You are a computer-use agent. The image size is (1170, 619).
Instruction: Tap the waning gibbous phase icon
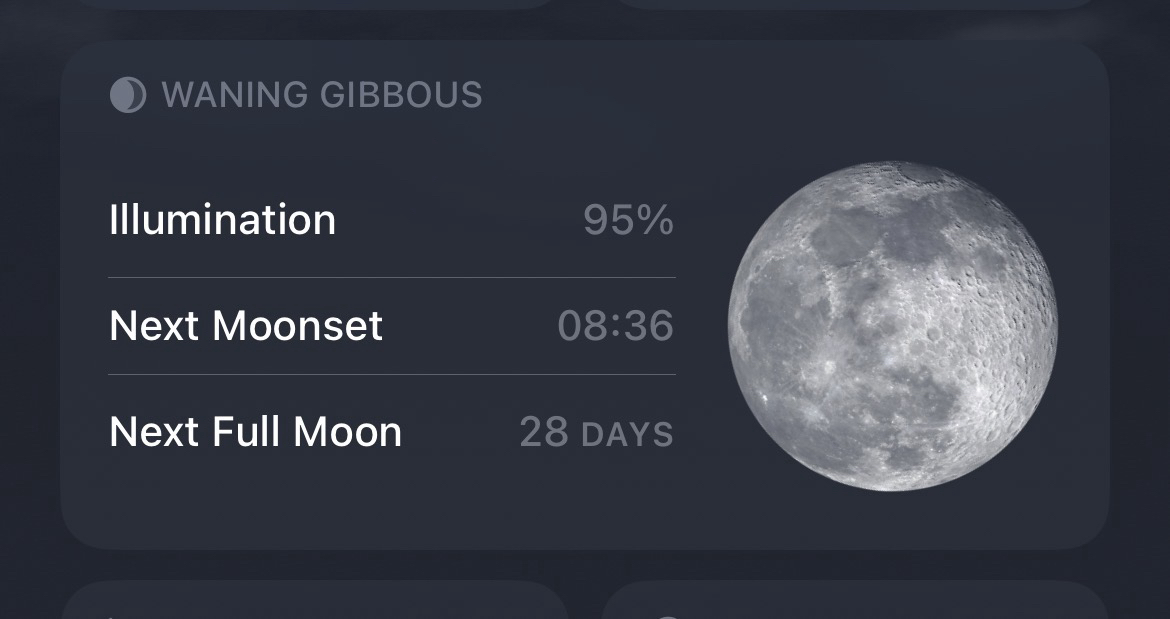click(x=127, y=95)
